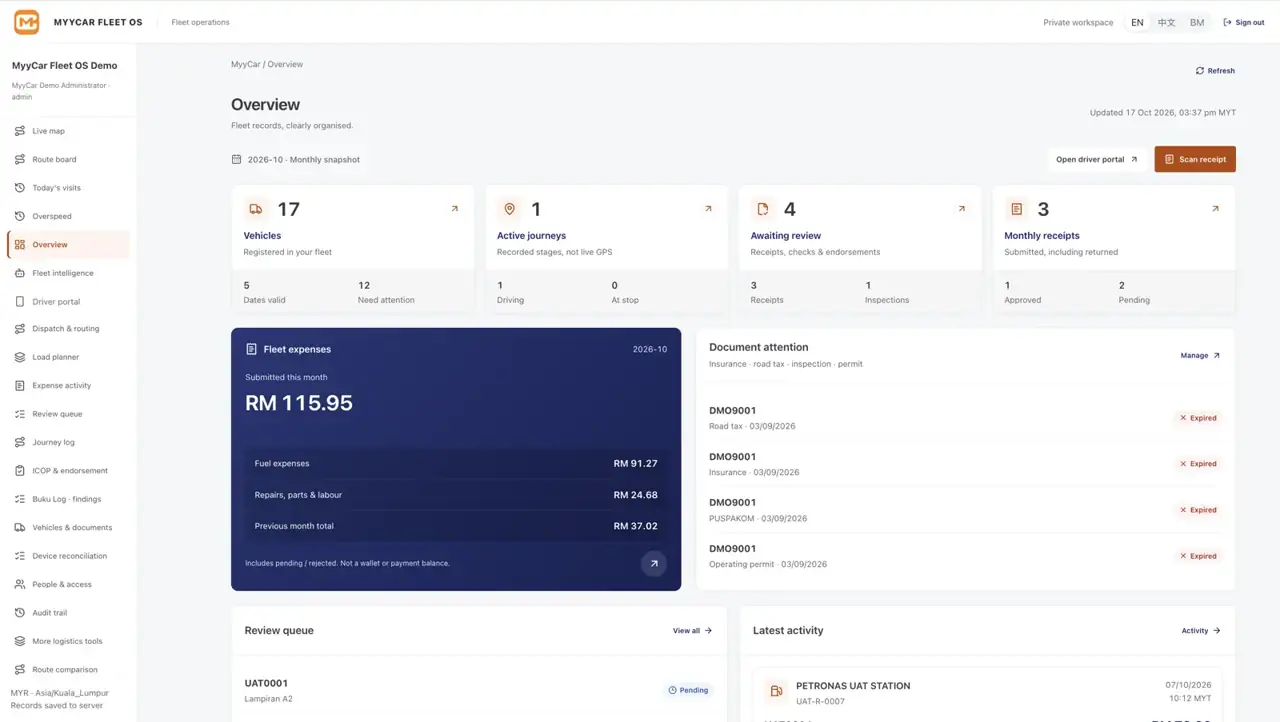The width and height of the screenshot is (1280, 722).
Task: Click Expired badge for DMO9001 Road tax
Action: coord(1198,418)
